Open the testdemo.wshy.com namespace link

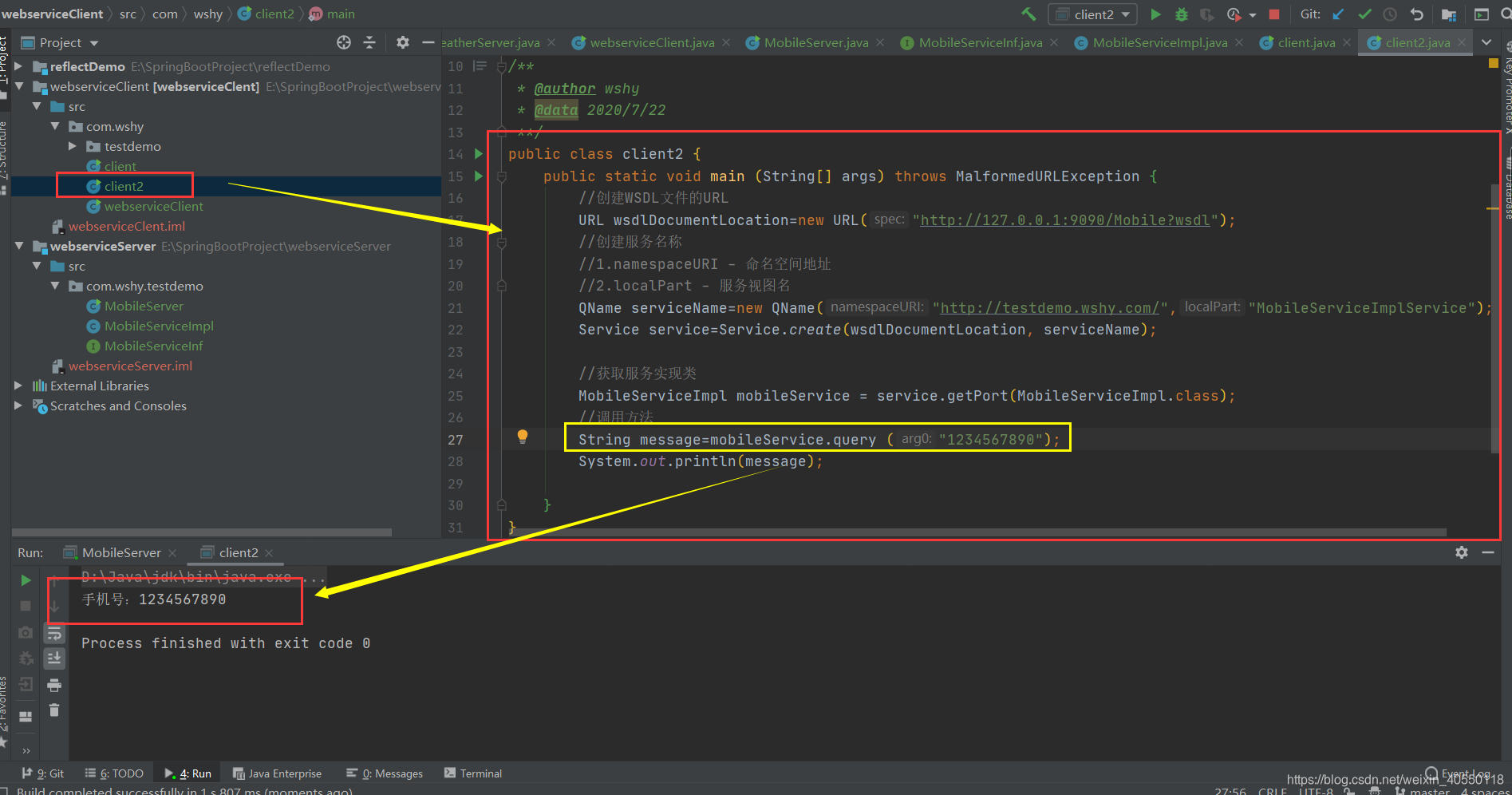pyautogui.click(x=1050, y=308)
